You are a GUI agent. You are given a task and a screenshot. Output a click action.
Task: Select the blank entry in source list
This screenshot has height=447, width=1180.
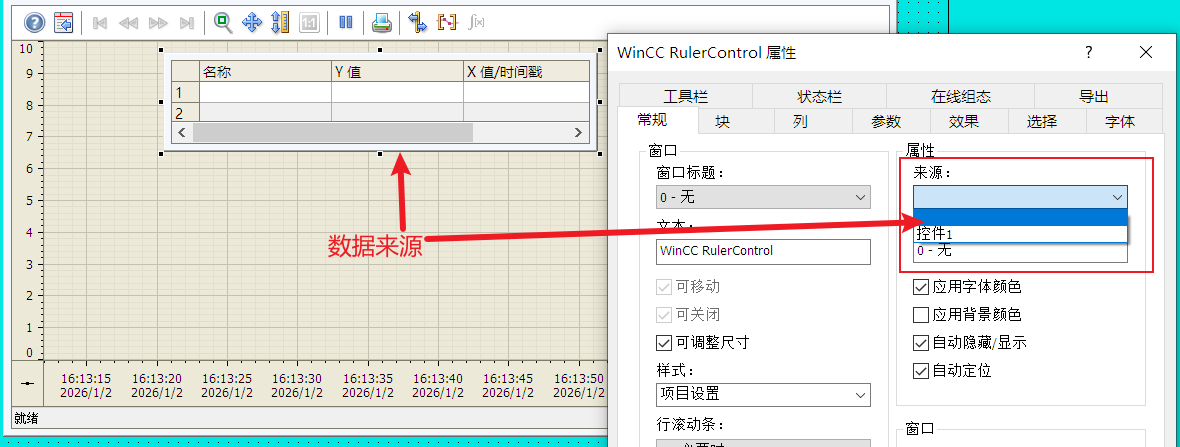click(x=1020, y=217)
